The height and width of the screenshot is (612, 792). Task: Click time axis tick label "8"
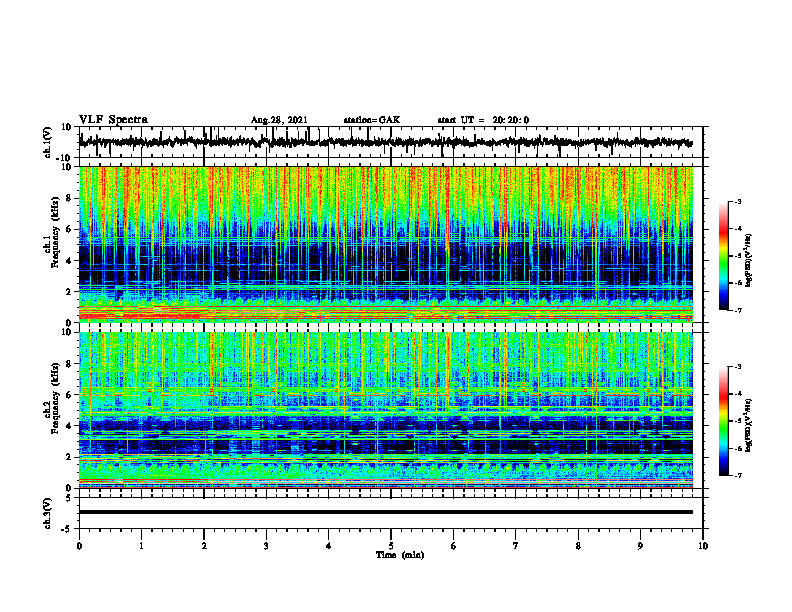pyautogui.click(x=578, y=546)
